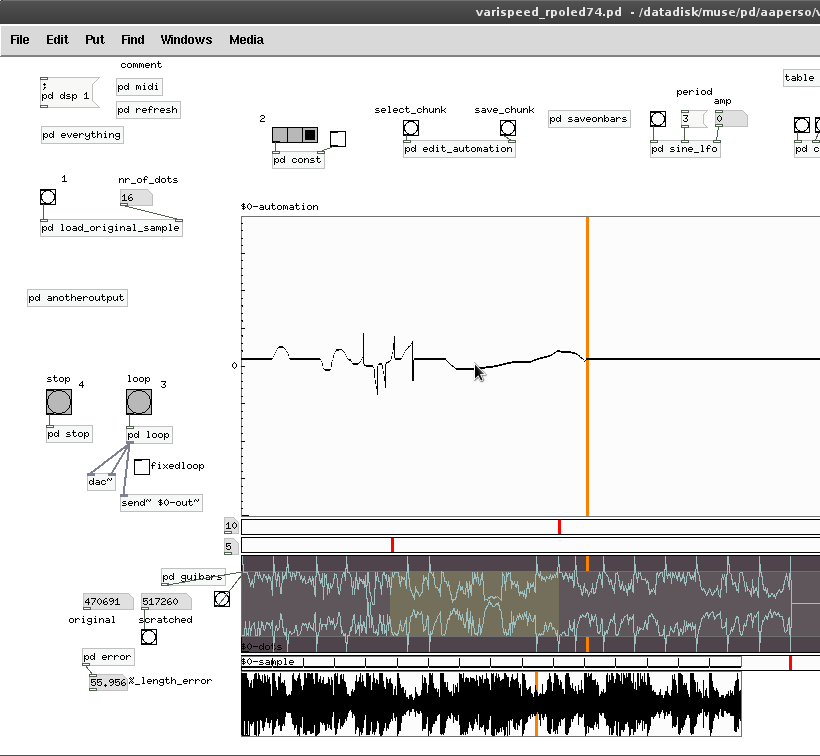Open the File menu
Image resolution: width=820 pixels, height=756 pixels.
coord(20,40)
